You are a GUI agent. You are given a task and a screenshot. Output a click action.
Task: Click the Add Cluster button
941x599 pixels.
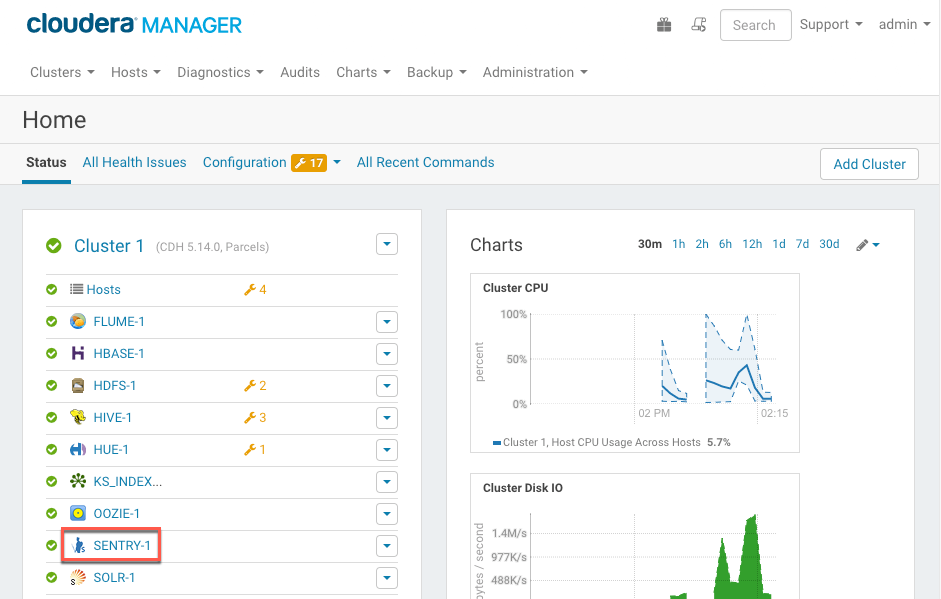click(x=869, y=164)
